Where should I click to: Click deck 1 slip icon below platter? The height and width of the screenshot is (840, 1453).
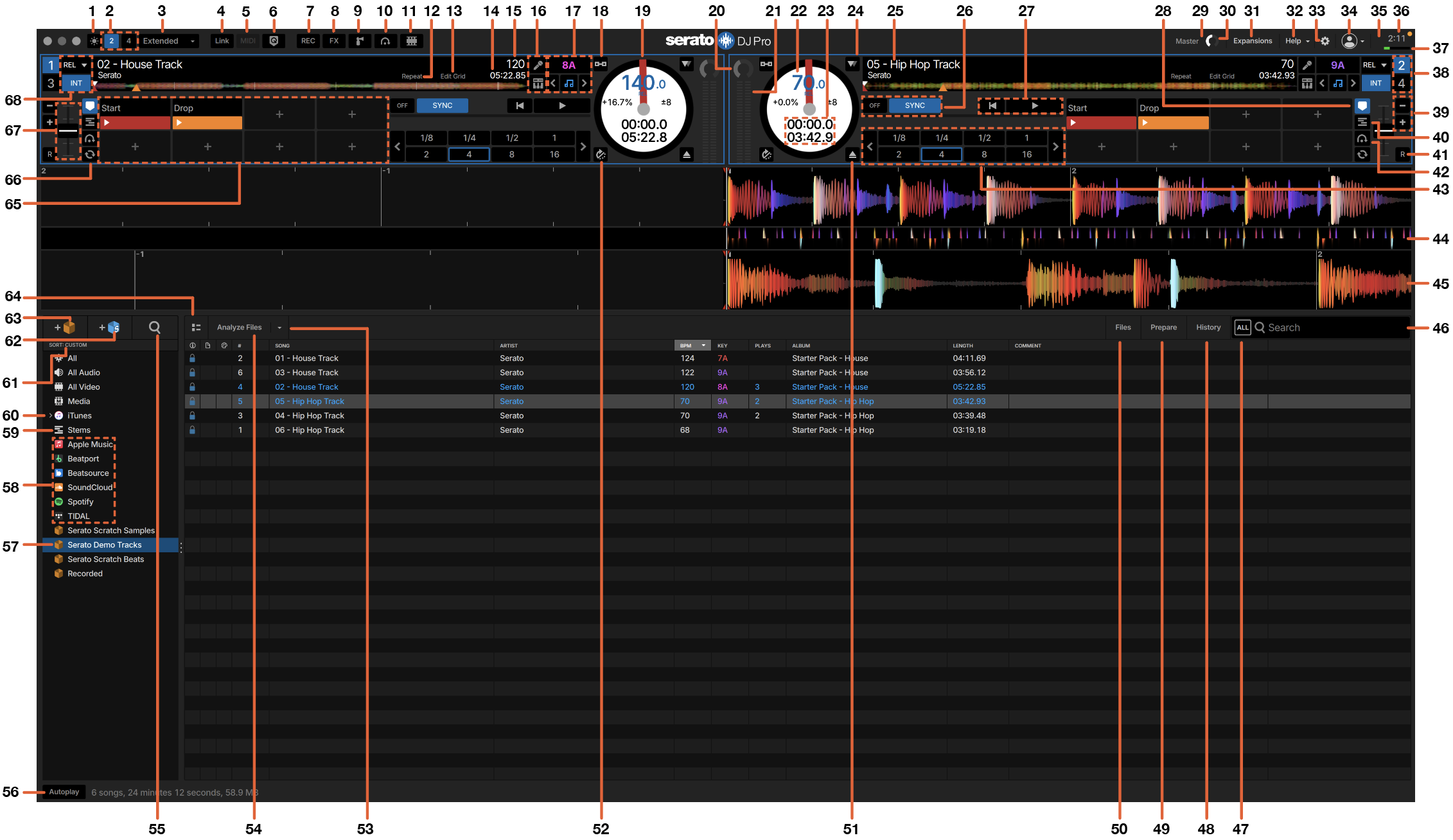point(601,155)
